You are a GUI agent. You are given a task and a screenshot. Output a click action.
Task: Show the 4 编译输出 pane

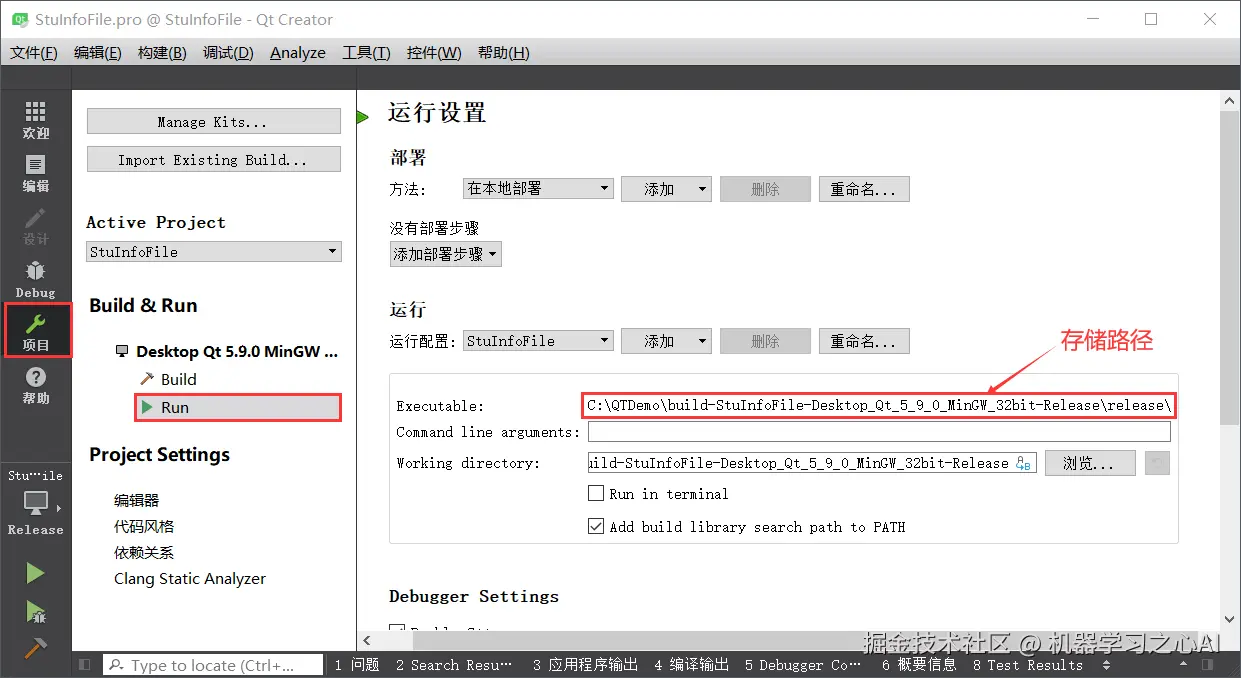coord(692,665)
